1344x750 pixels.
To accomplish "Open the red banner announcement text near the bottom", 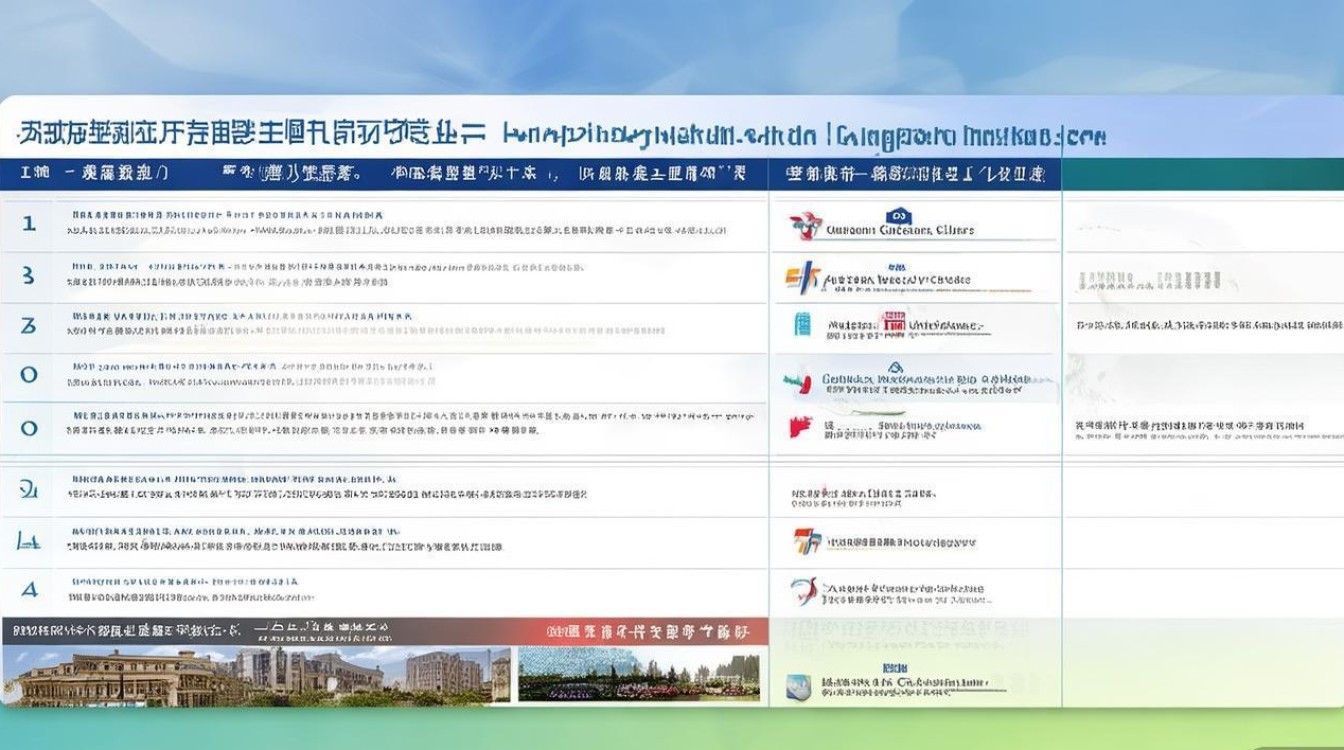I will click(649, 628).
